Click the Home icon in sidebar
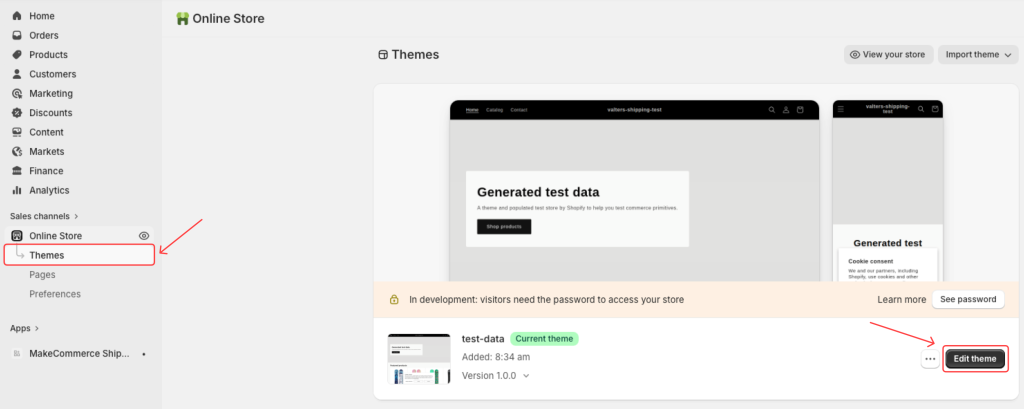The height and width of the screenshot is (409, 1024). tap(16, 16)
